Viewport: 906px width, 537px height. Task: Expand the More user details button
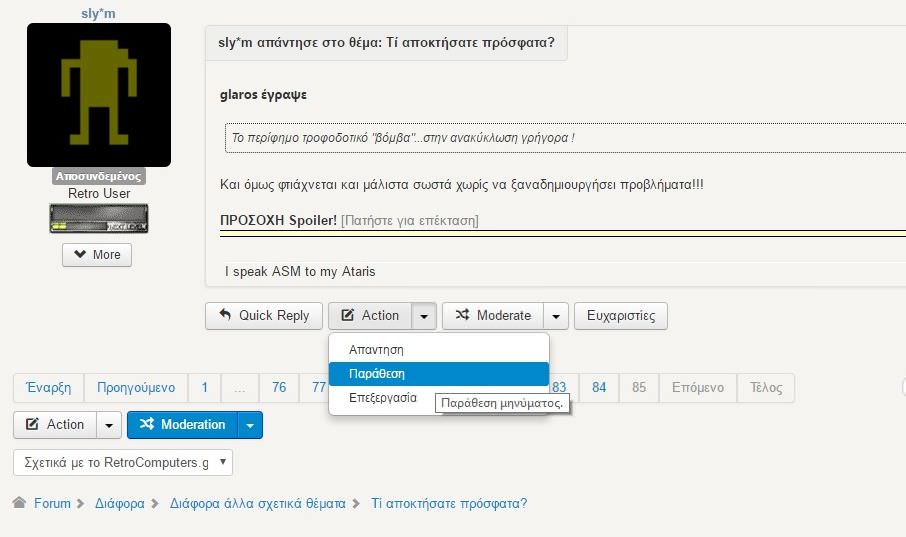[96, 255]
